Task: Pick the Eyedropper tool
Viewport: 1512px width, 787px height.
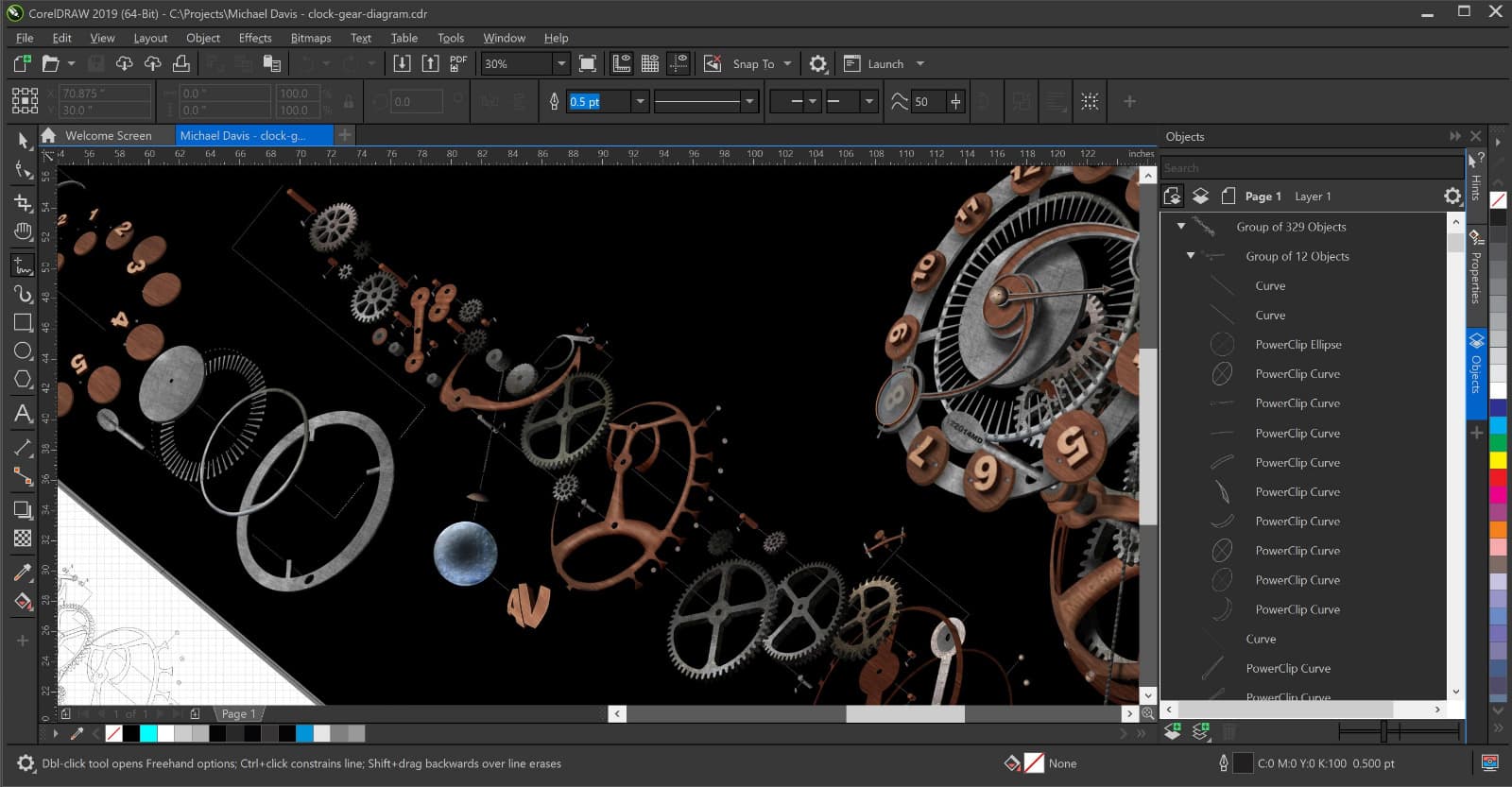Action: tap(23, 573)
